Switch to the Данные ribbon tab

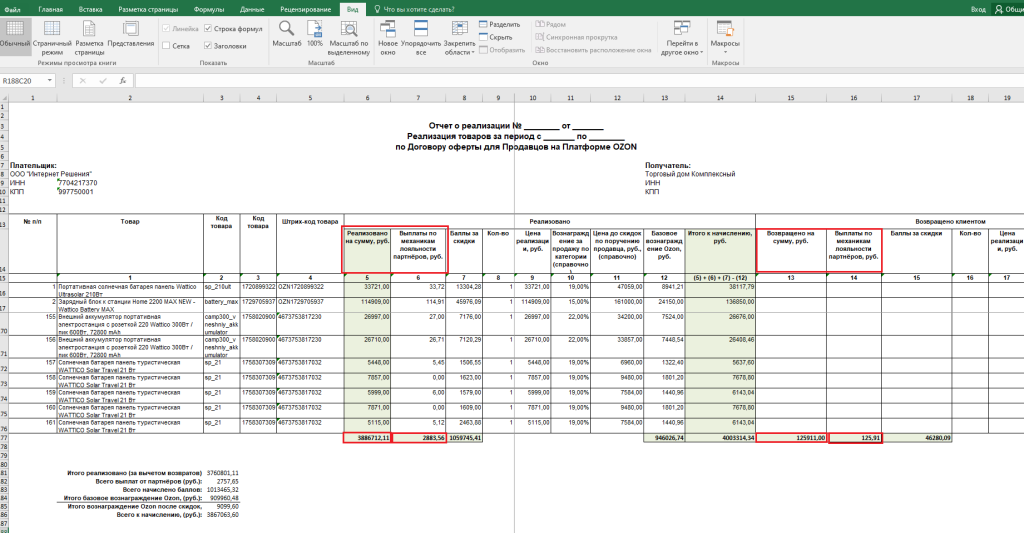click(252, 10)
